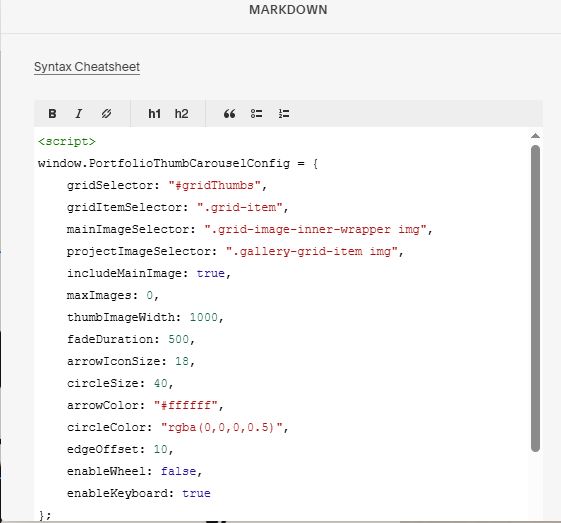The width and height of the screenshot is (561, 523).
Task: Click ".grid-image-inner-wrapper img" value
Action: tap(315, 229)
